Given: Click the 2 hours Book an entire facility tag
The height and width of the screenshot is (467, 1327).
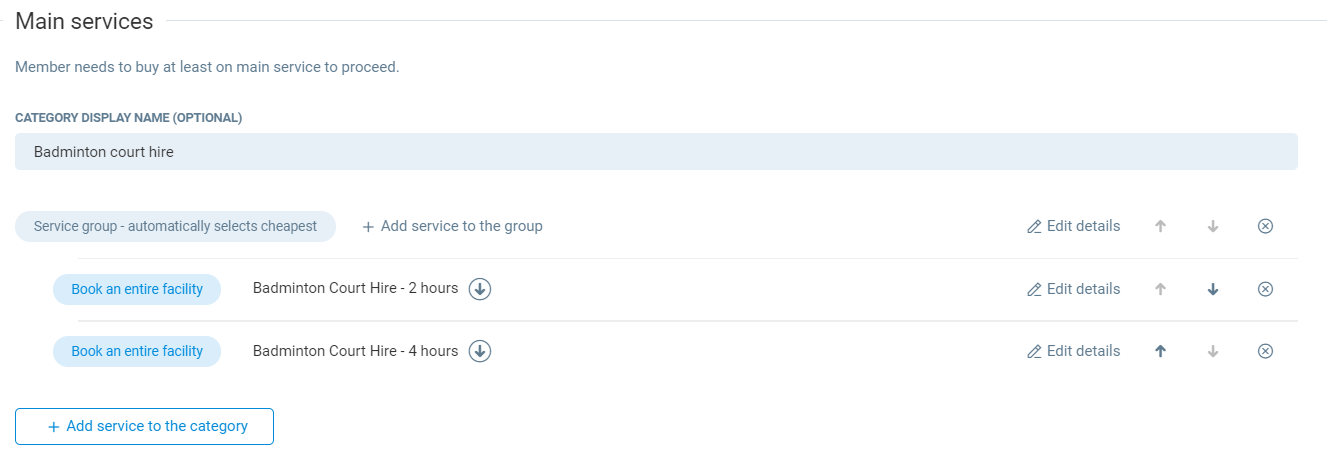Looking at the screenshot, I should (x=137, y=289).
